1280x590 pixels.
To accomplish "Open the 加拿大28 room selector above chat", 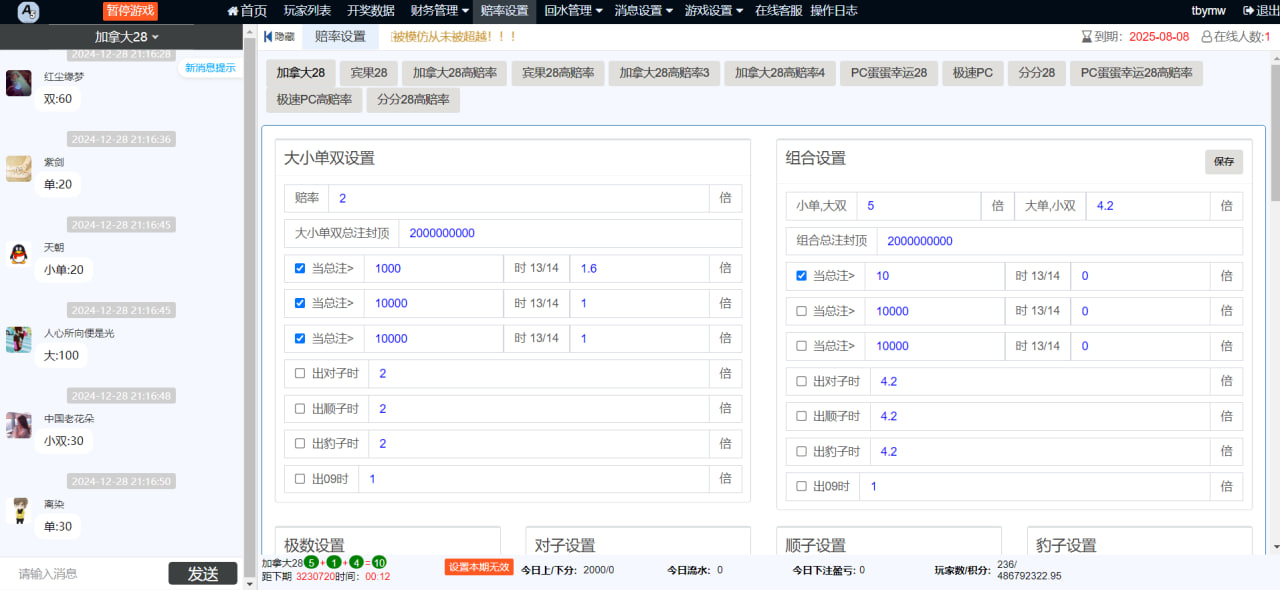I will (x=127, y=37).
